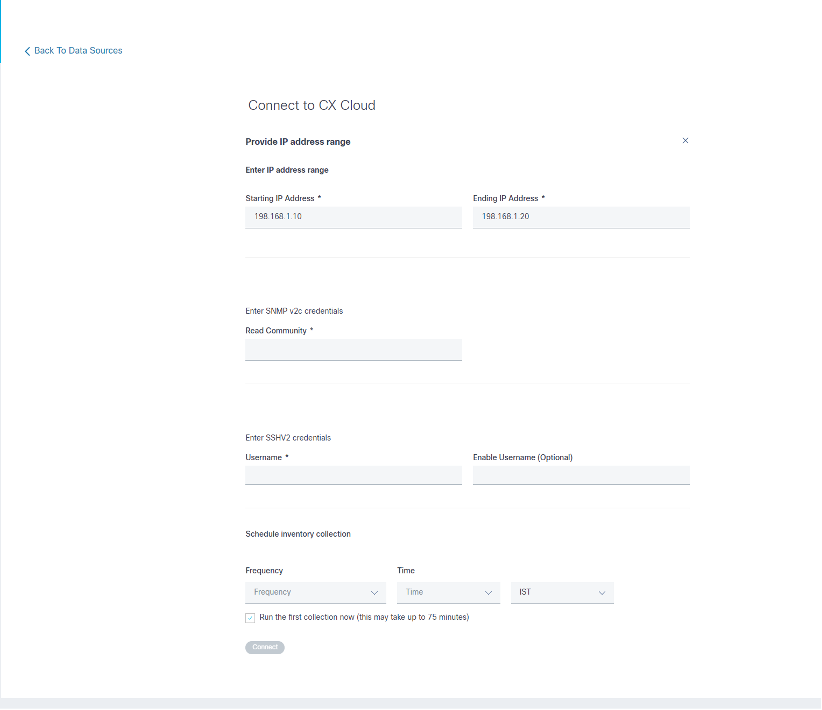
Task: Click the Enter SNMP v2c credentials label
Action: point(294,311)
